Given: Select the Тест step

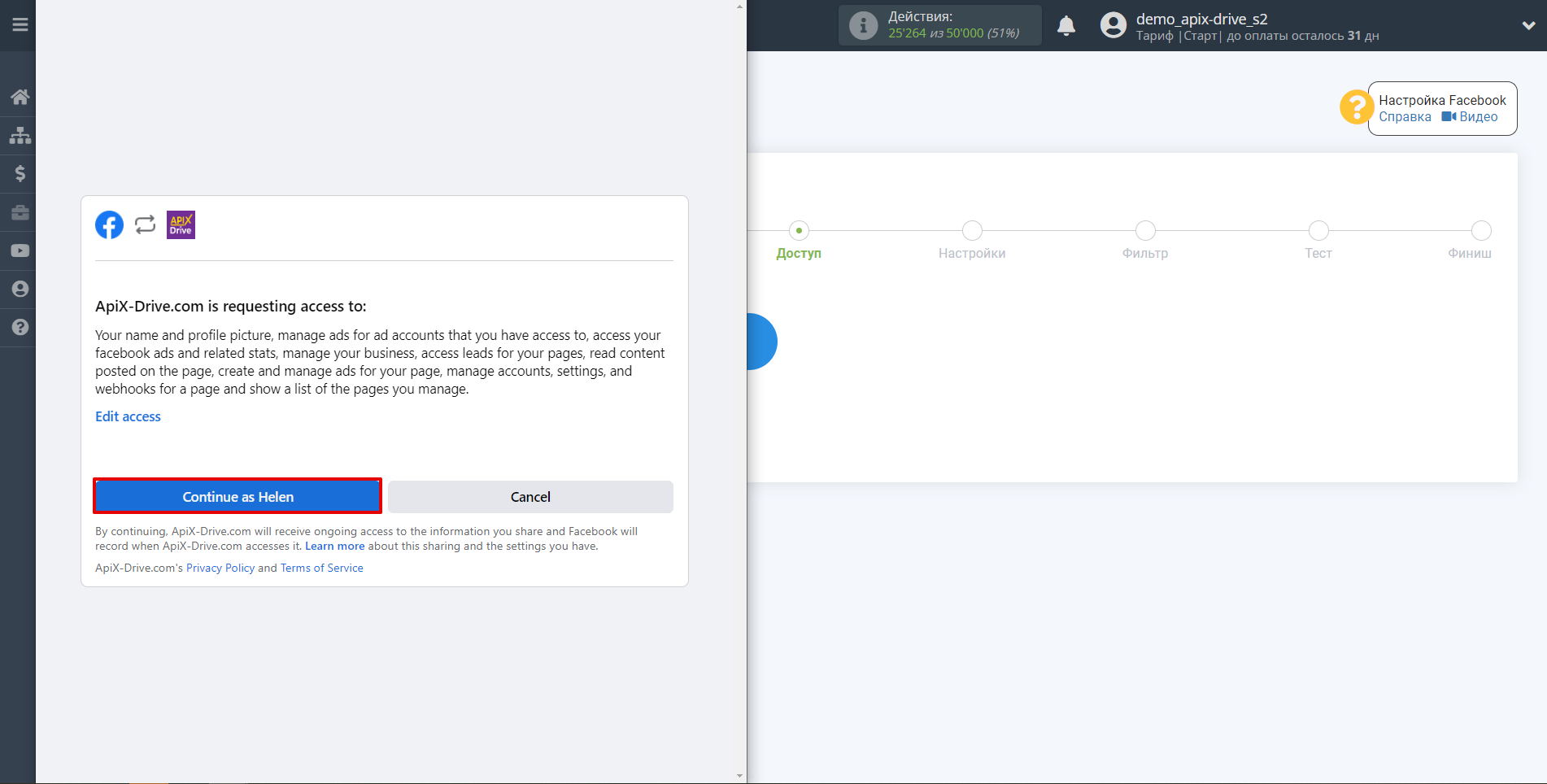Looking at the screenshot, I should [1318, 253].
